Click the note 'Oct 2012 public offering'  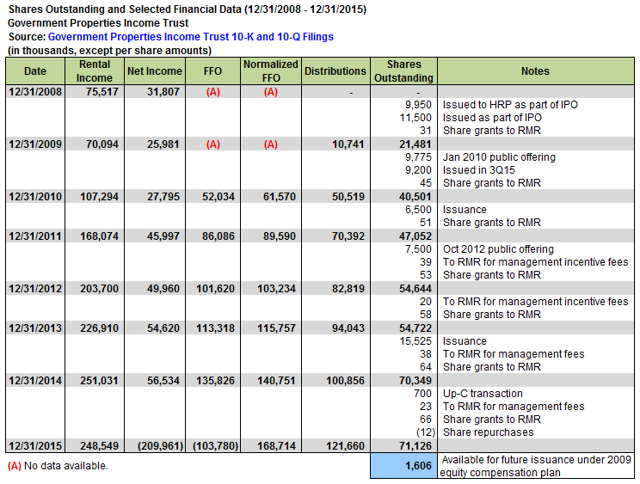pos(498,249)
